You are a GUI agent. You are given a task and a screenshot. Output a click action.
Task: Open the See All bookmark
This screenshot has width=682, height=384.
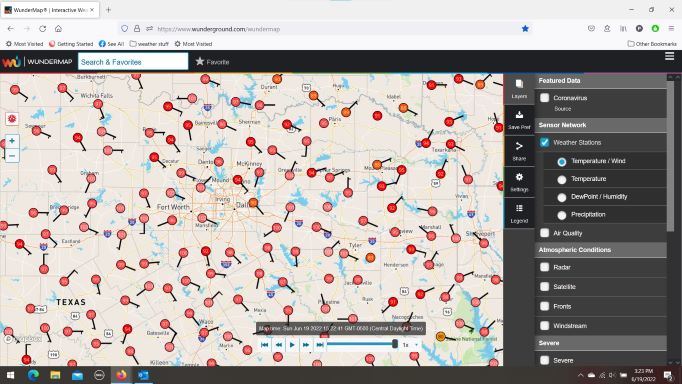click(x=111, y=44)
